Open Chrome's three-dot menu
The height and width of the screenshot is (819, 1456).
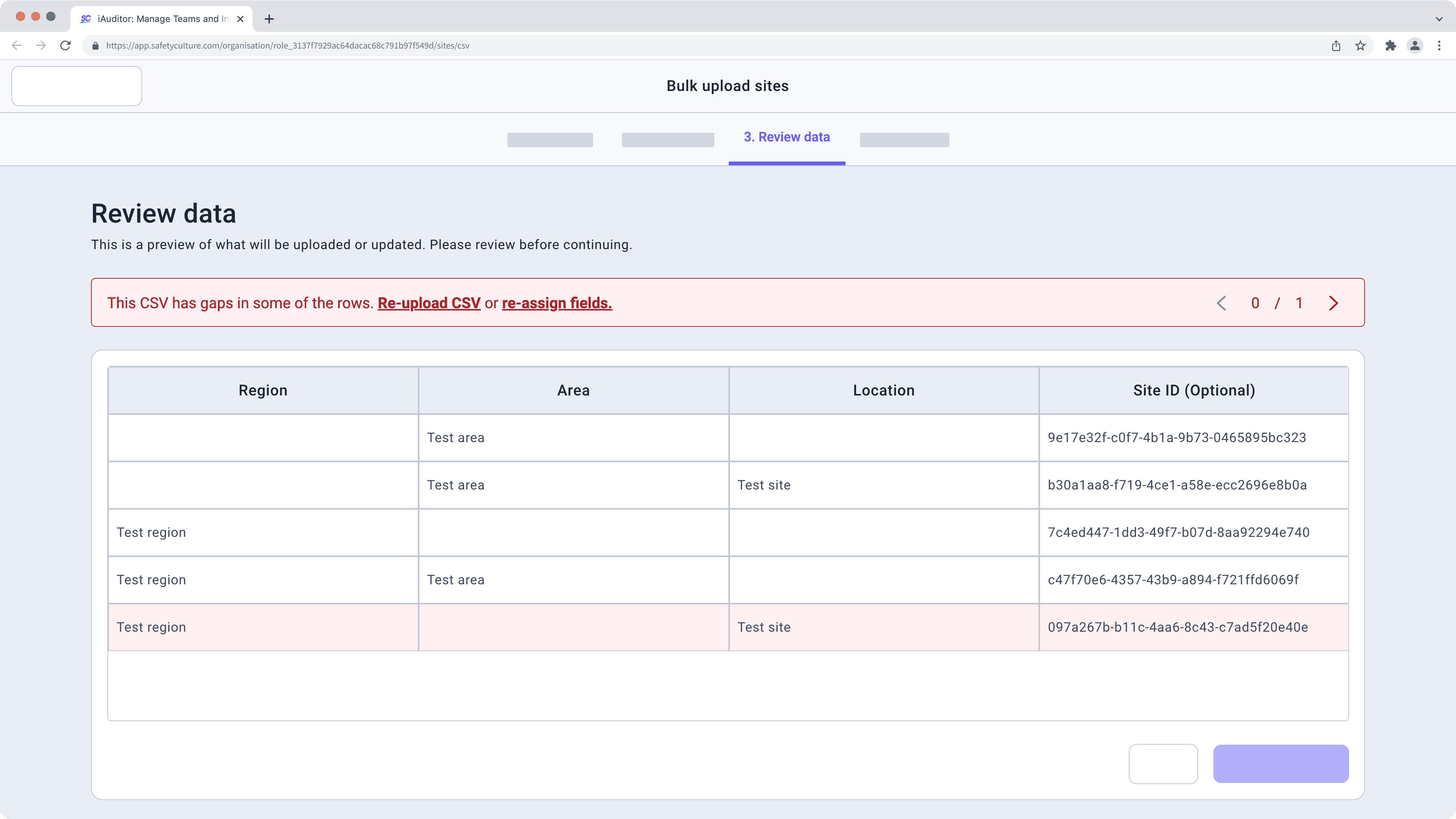[x=1439, y=46]
